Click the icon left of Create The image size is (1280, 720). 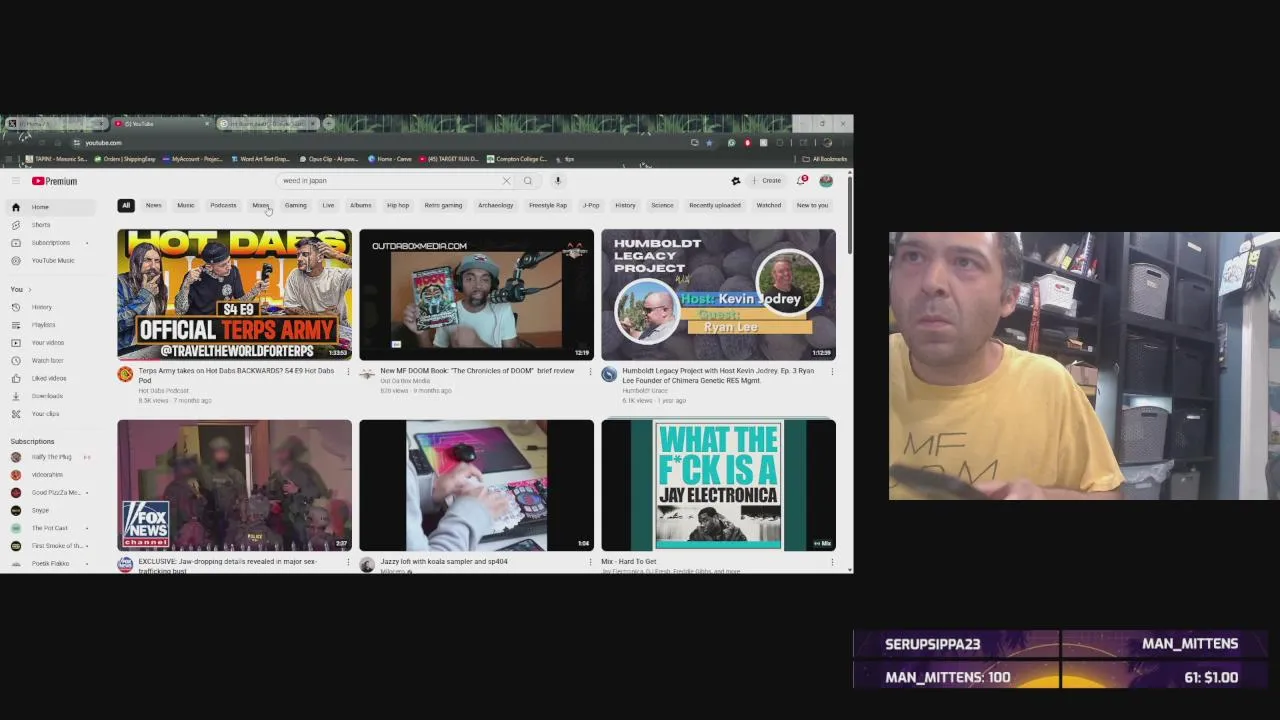coord(736,181)
